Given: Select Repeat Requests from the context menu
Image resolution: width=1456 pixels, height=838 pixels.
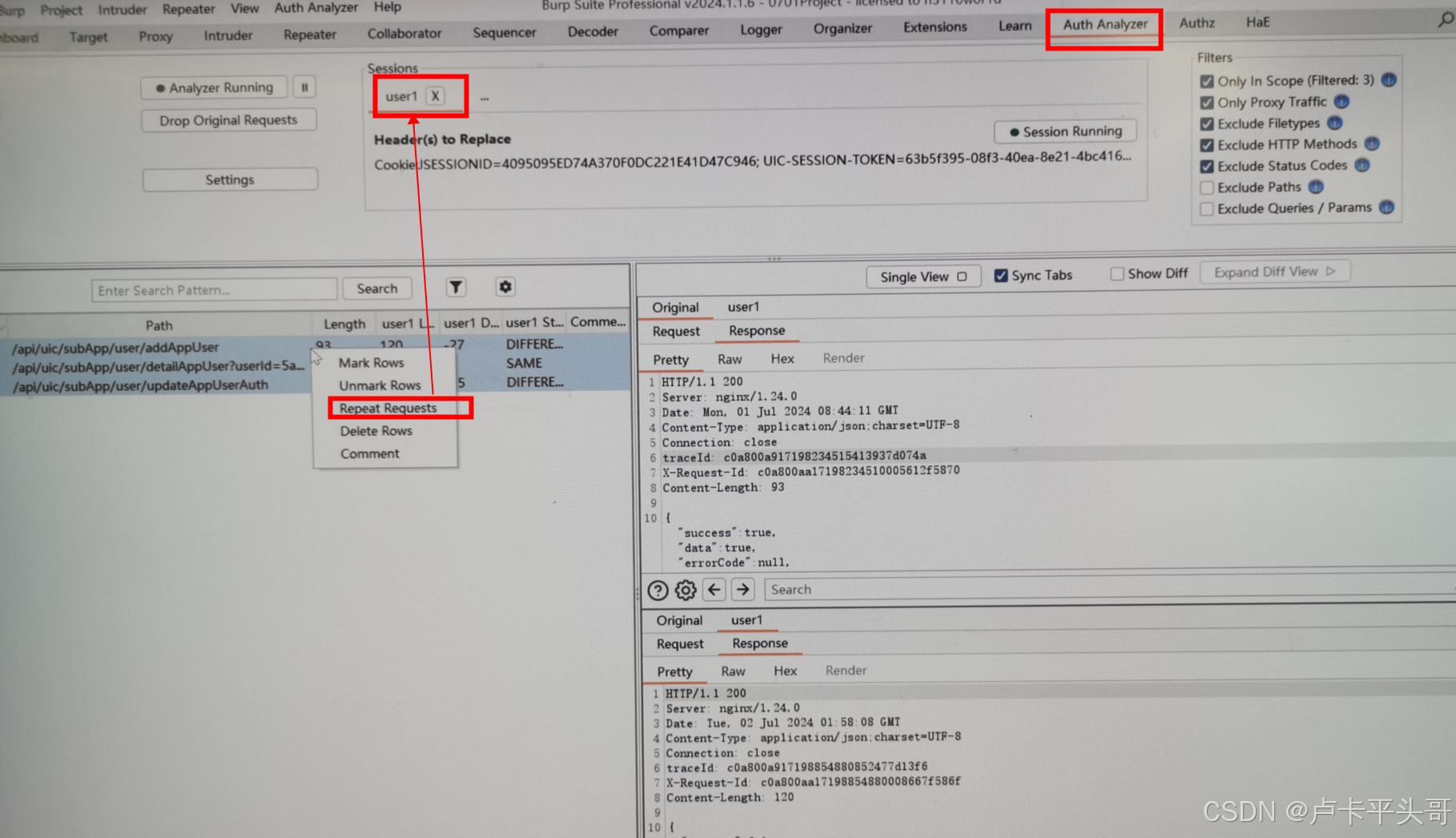Looking at the screenshot, I should (388, 407).
